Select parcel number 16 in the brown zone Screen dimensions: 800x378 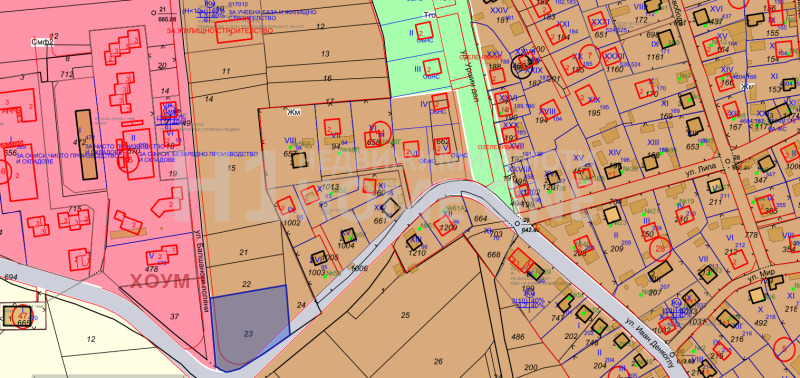coord(328,78)
